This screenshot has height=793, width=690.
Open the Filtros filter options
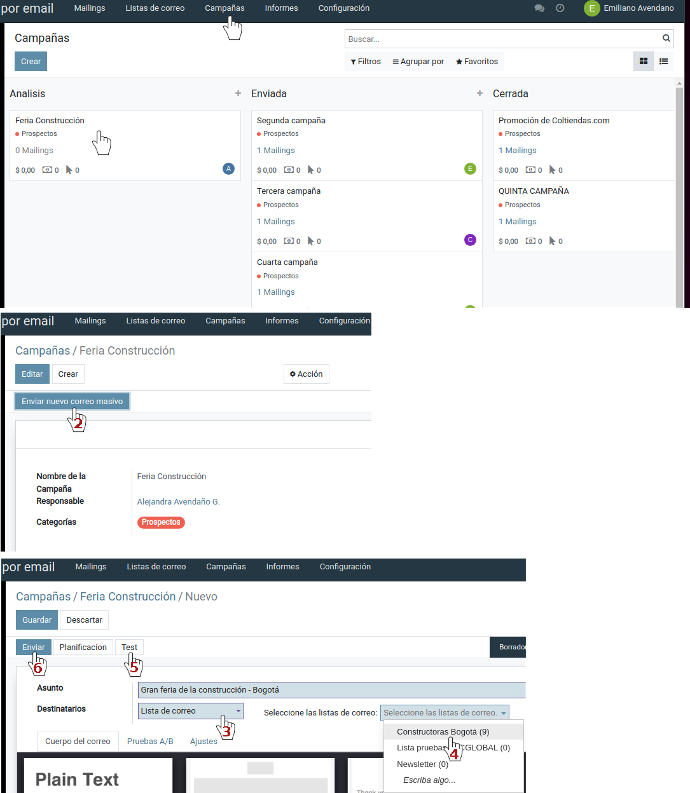[x=366, y=62]
